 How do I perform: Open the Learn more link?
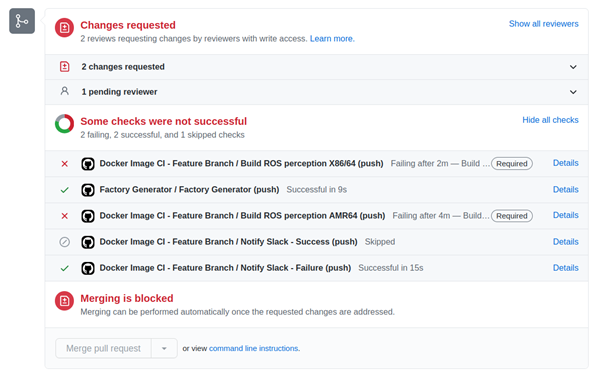(332, 39)
